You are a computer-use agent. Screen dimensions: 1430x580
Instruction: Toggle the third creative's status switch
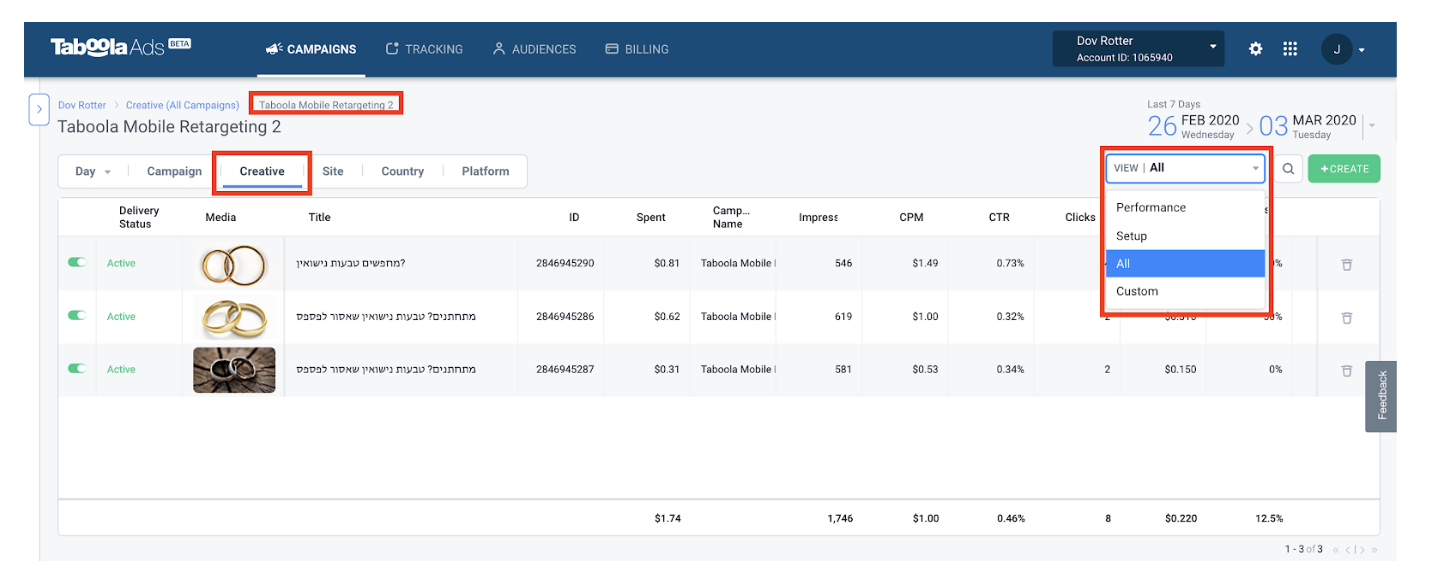coord(76,368)
